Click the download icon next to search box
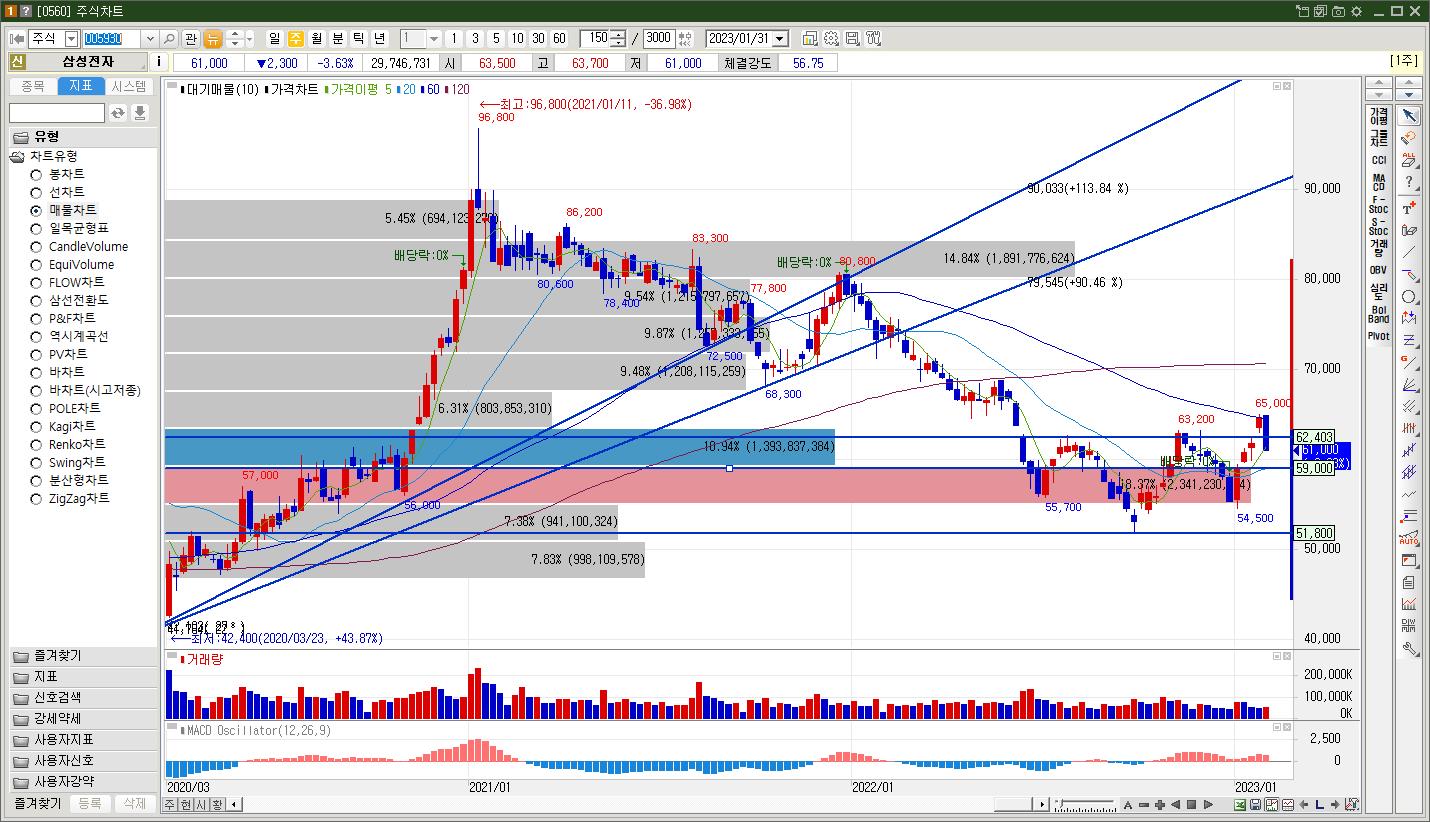1430x822 pixels. tap(140, 113)
